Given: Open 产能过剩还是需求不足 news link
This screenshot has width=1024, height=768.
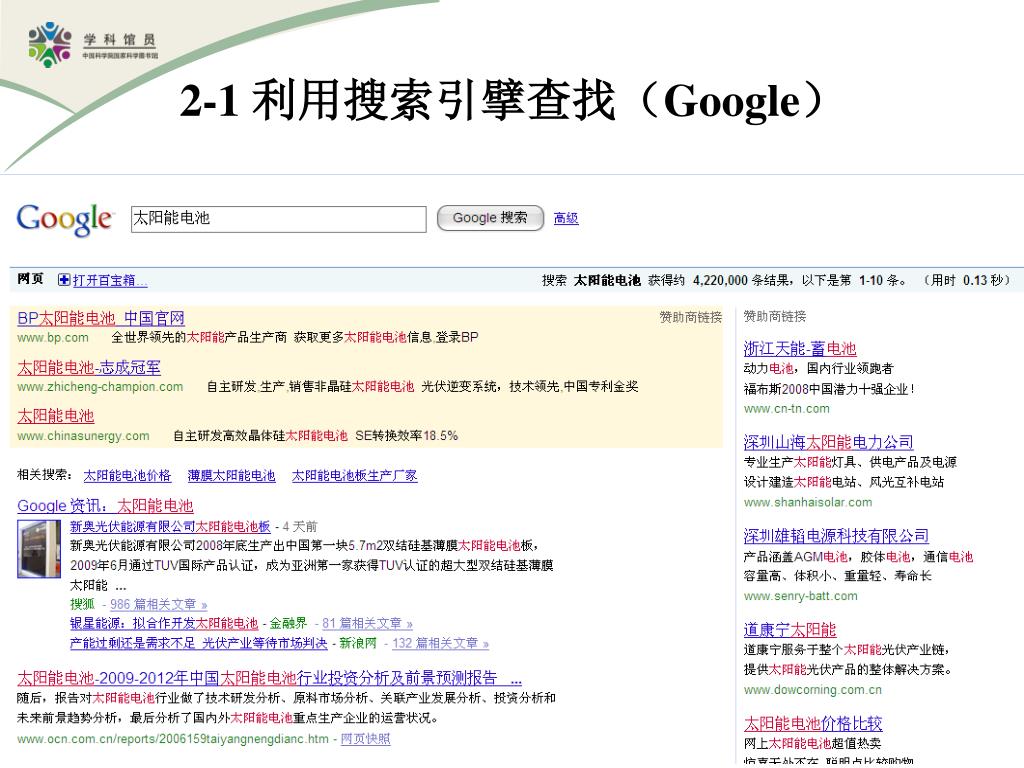Looking at the screenshot, I should coord(199,643).
